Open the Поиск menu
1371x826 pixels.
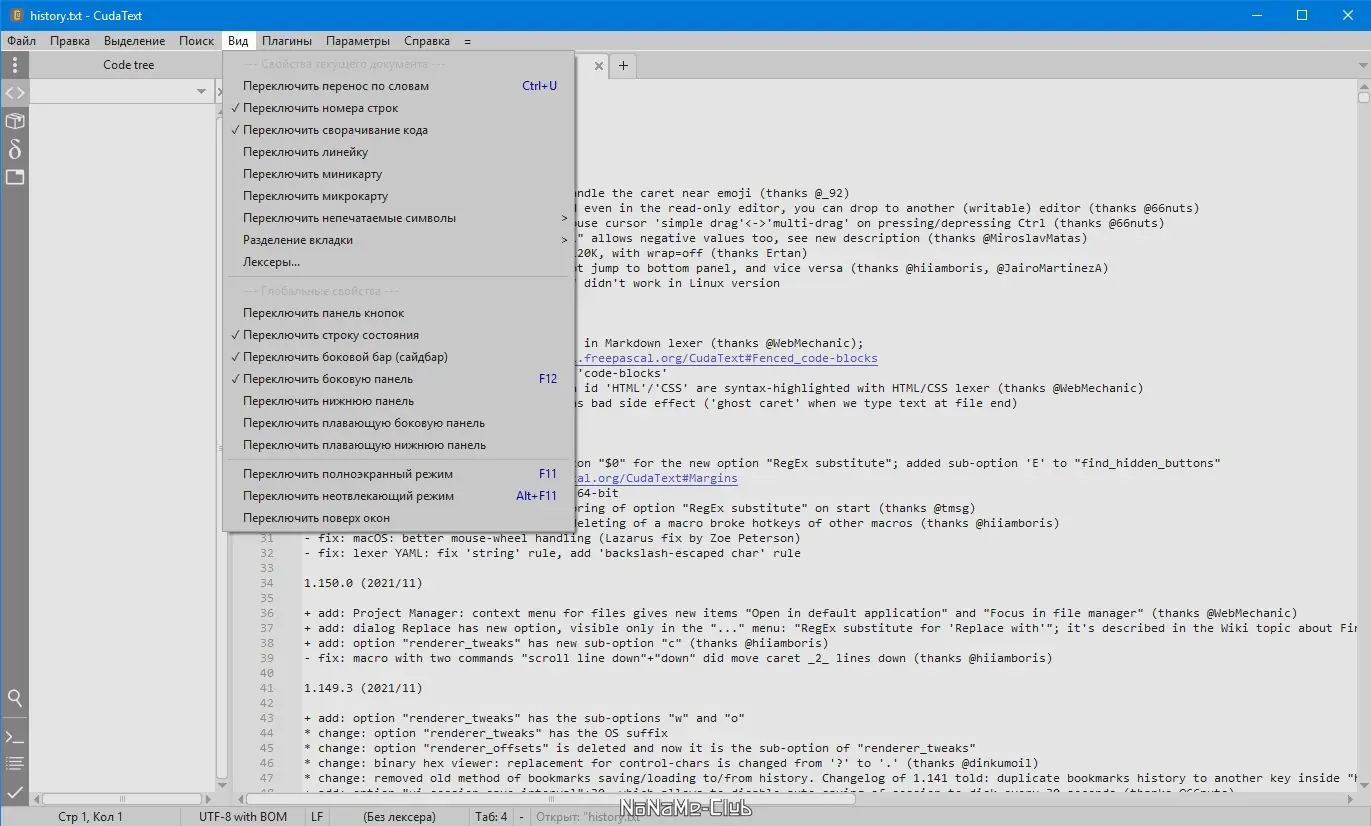197,41
